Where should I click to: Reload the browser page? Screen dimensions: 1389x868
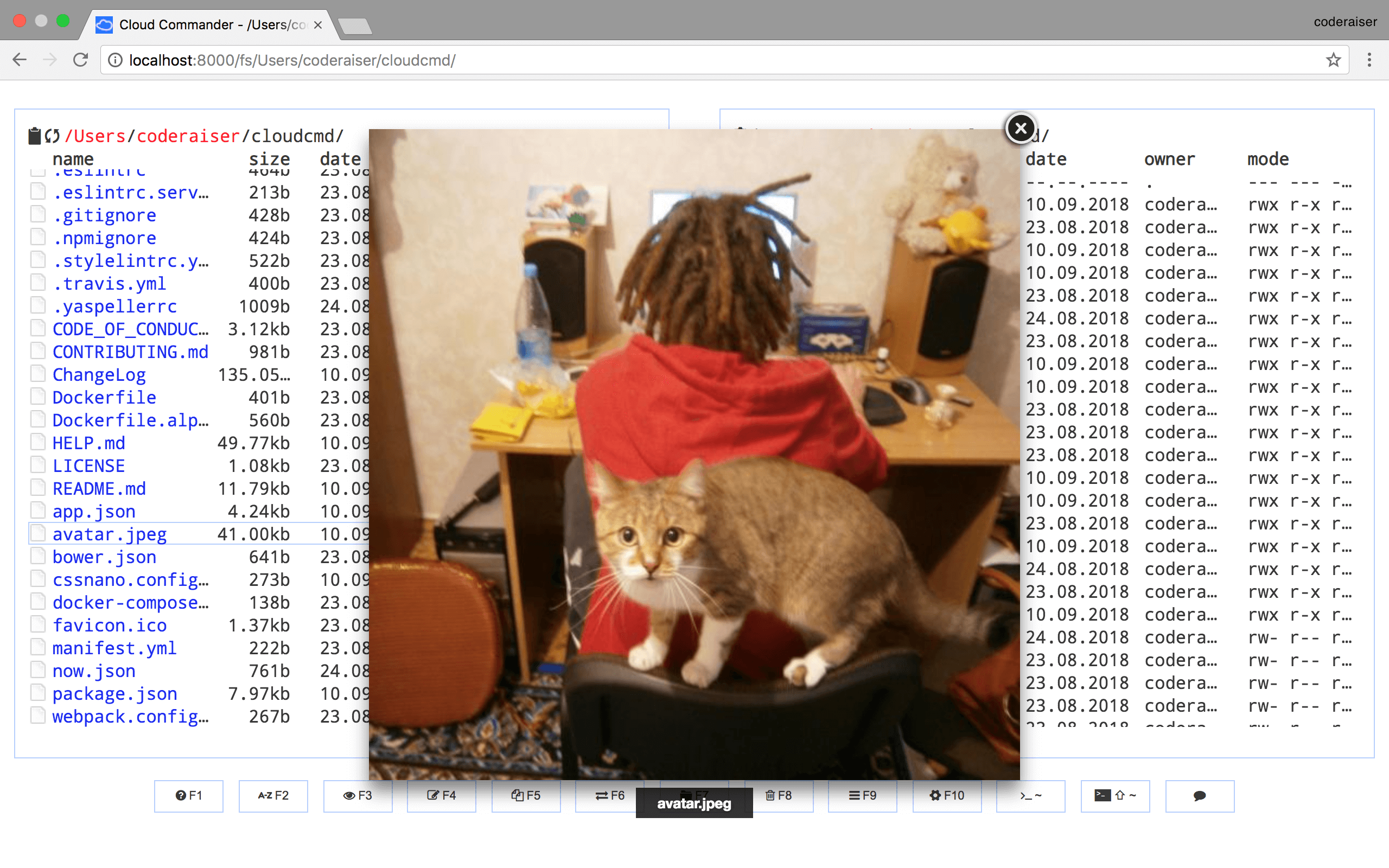[80, 60]
